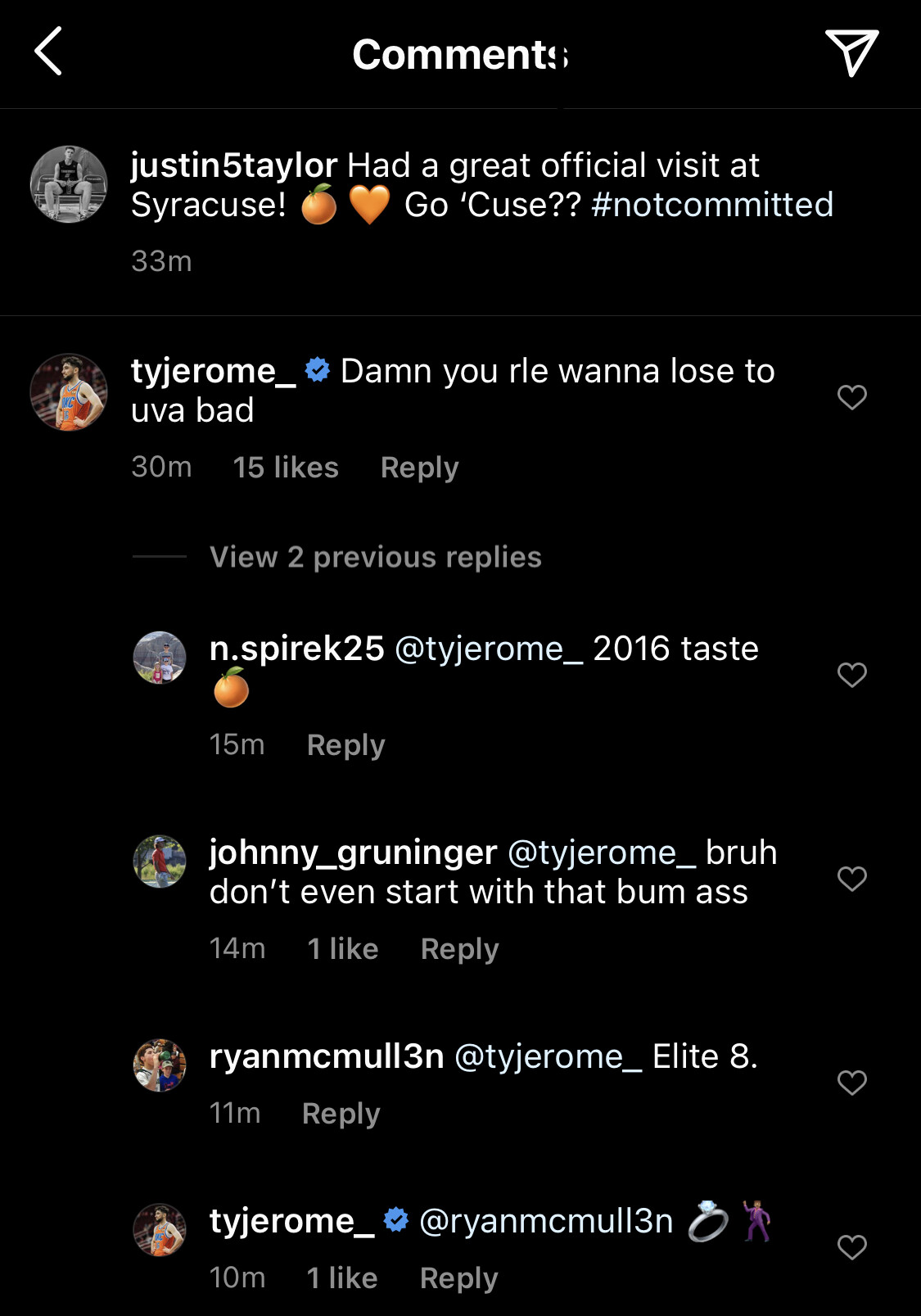
Task: Heart ryanmcmull3n's 'Elite 8' reply
Action: click(851, 1083)
